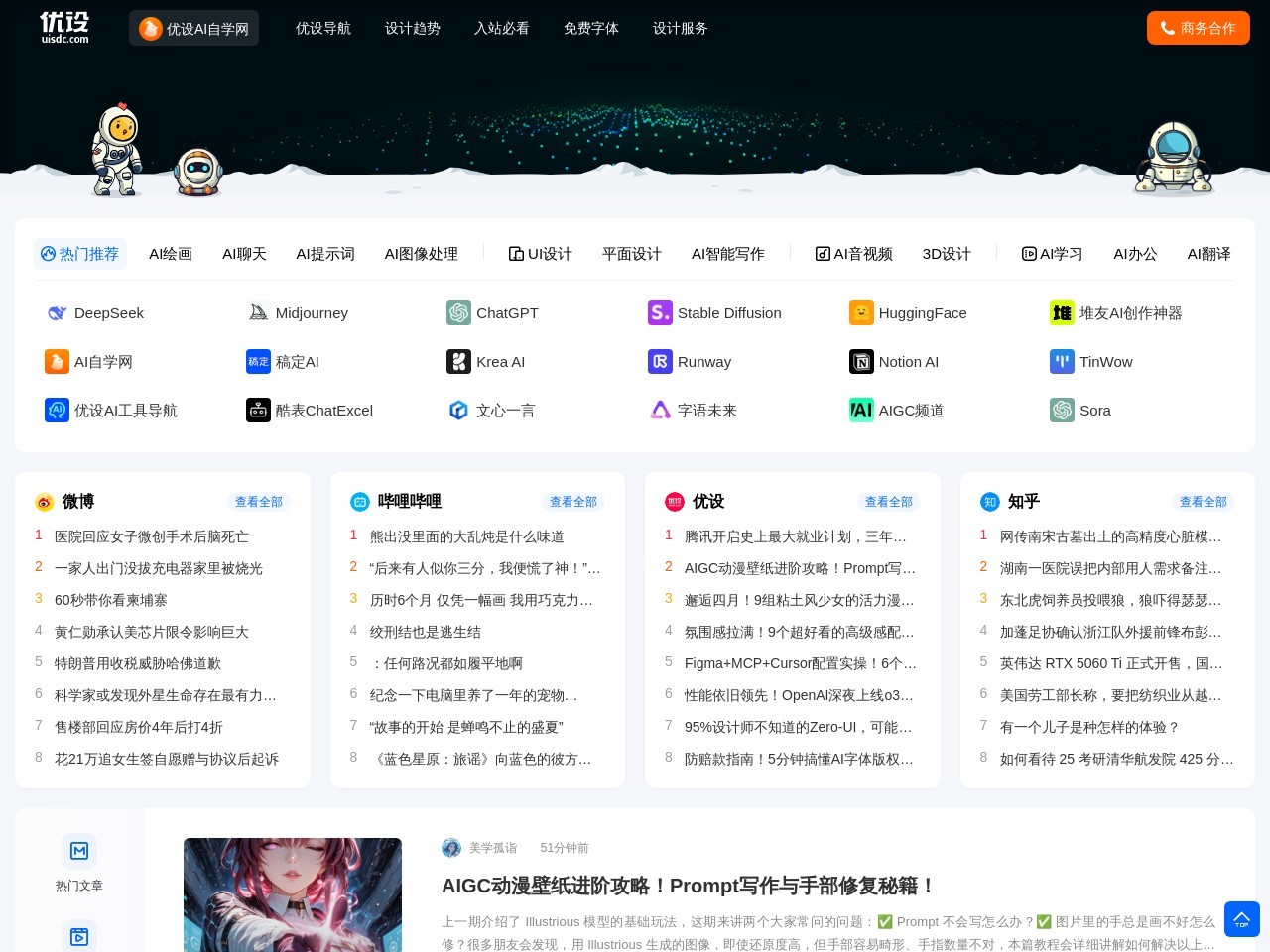Viewport: 1270px width, 952px height.
Task: Open the AI聊天 tab
Action: [x=244, y=254]
